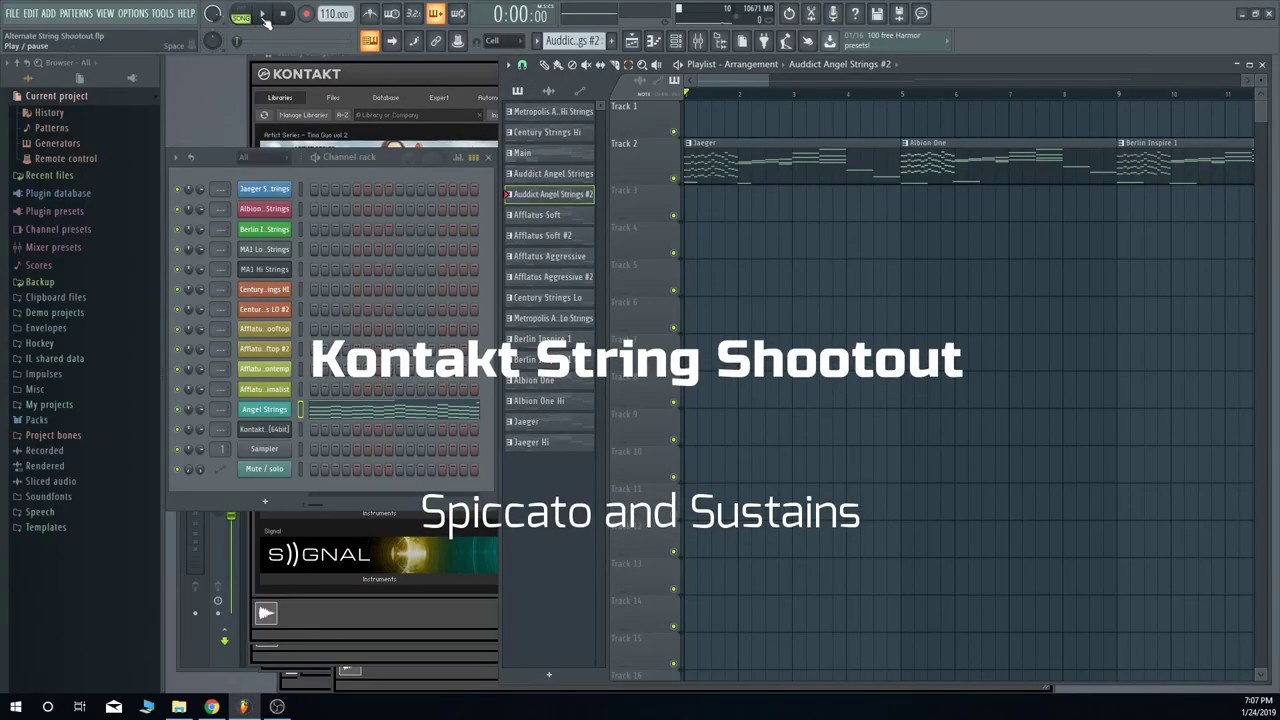Select Afflatus Soft pattern in picker
Image resolution: width=1280 pixels, height=720 pixels.
click(549, 215)
